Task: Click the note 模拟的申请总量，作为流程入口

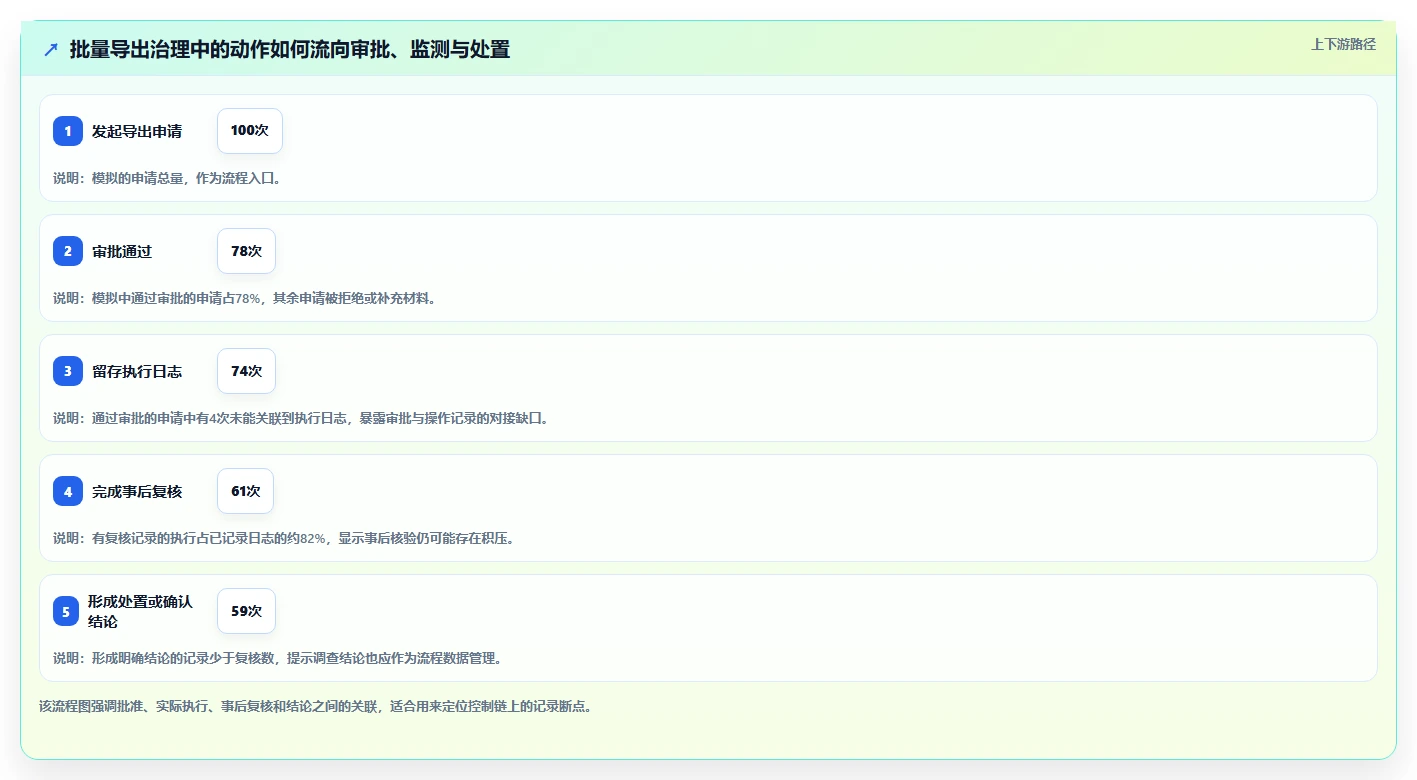Action: tap(170, 178)
